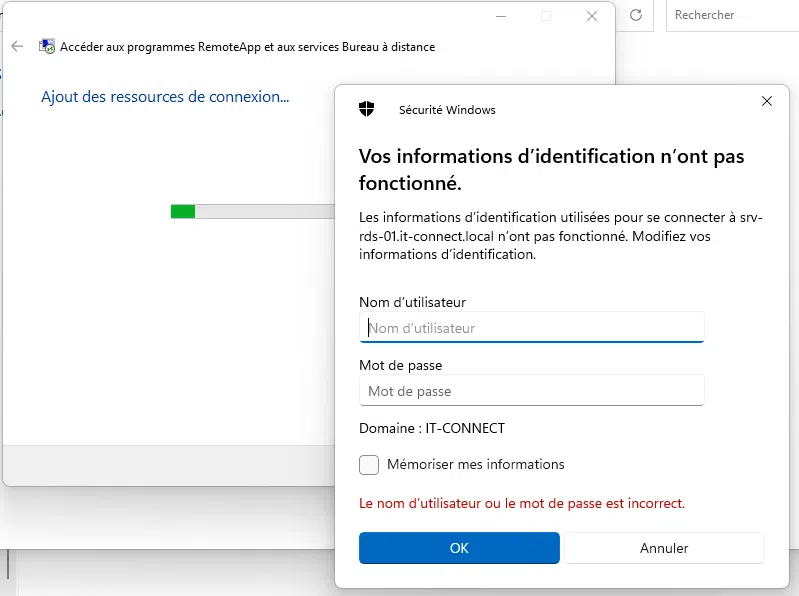Click the Domaine : IT-CONNECT text
The image size is (799, 596).
coord(432,429)
